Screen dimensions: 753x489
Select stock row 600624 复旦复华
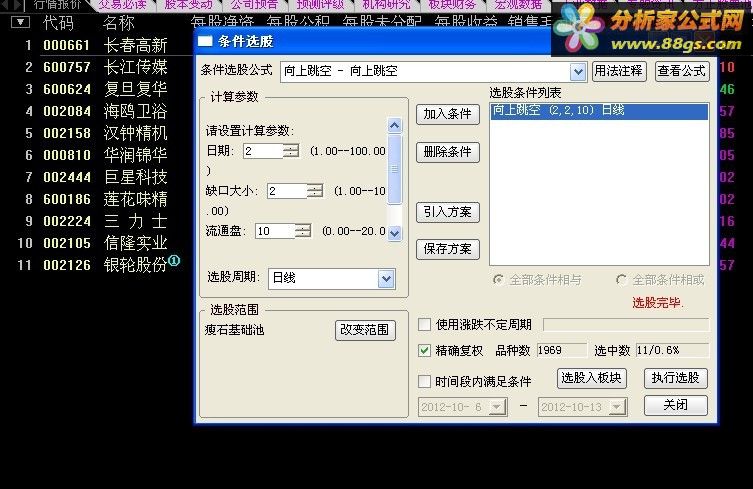pos(96,89)
